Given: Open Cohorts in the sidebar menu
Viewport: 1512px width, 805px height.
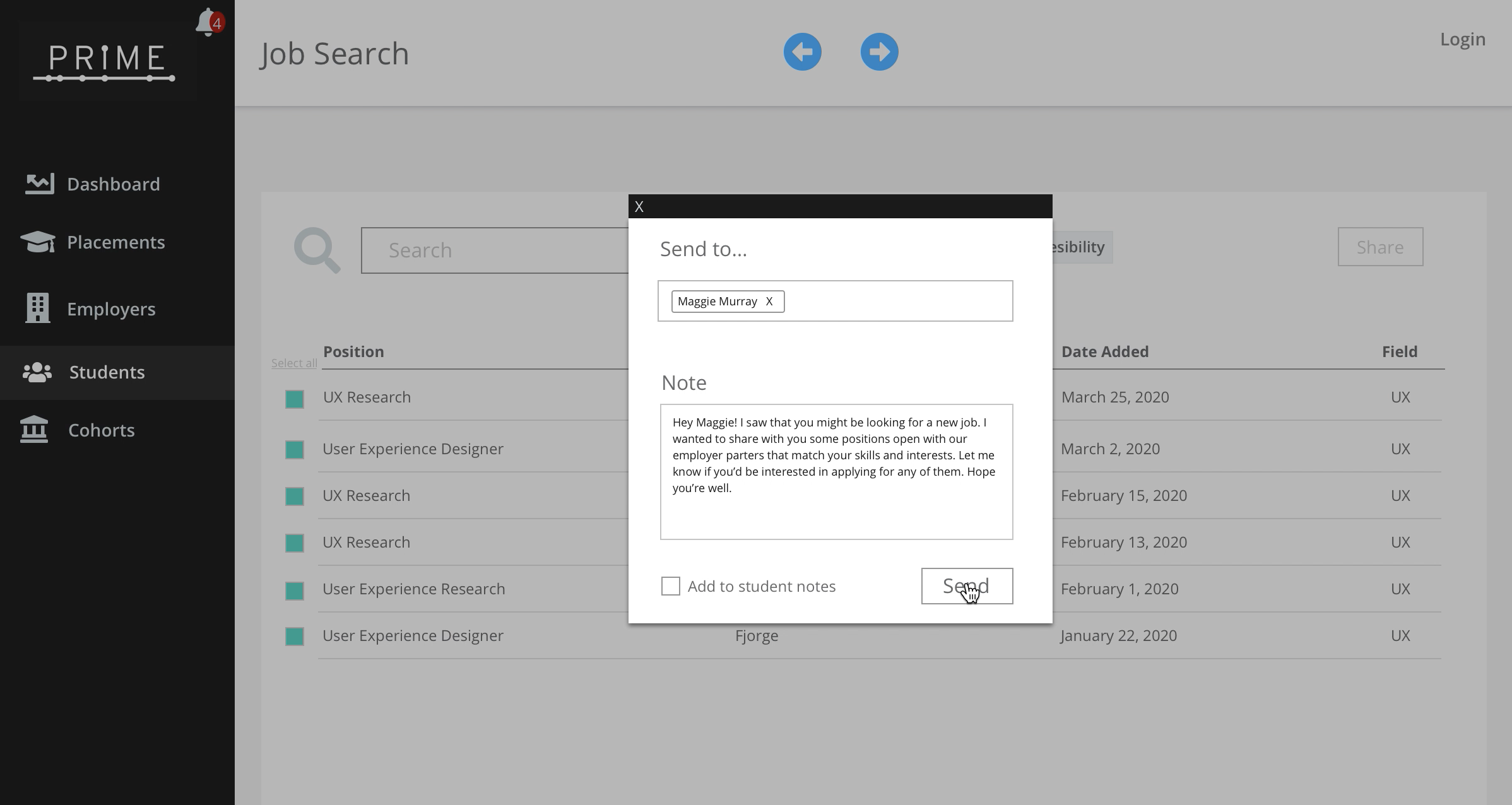Looking at the screenshot, I should (101, 430).
